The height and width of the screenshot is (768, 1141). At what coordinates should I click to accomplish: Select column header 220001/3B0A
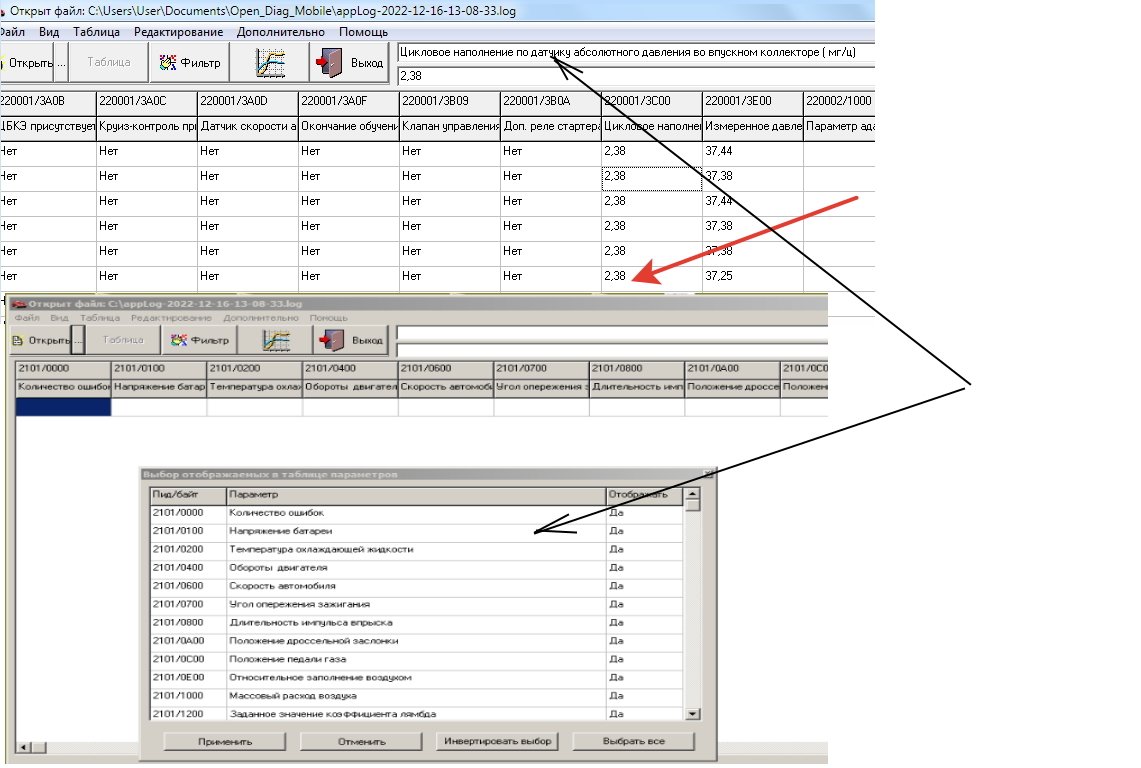tap(551, 101)
